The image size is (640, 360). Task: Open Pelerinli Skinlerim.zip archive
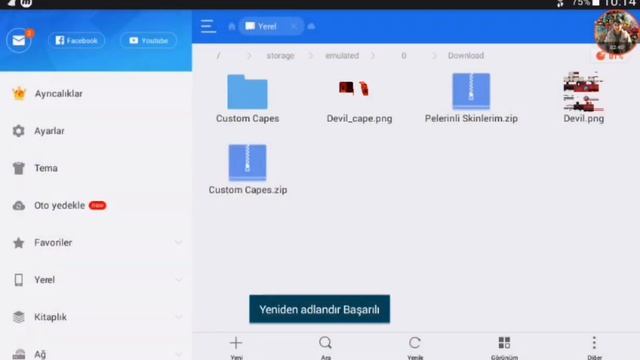pos(471,98)
